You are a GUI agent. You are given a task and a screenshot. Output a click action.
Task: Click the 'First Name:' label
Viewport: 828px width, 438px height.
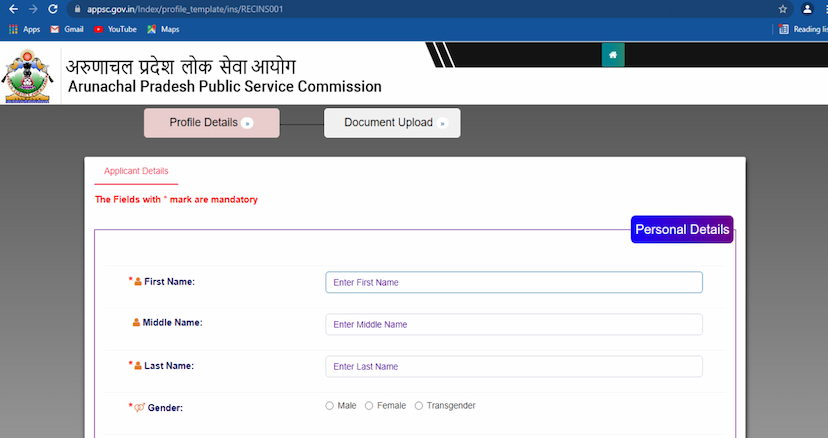pos(170,282)
